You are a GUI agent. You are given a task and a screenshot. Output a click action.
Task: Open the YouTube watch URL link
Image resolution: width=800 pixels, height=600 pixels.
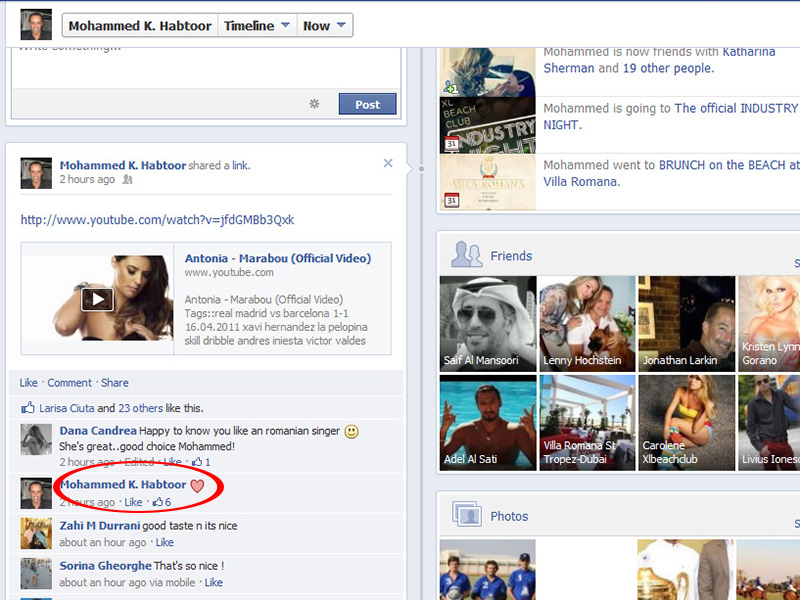(157, 220)
